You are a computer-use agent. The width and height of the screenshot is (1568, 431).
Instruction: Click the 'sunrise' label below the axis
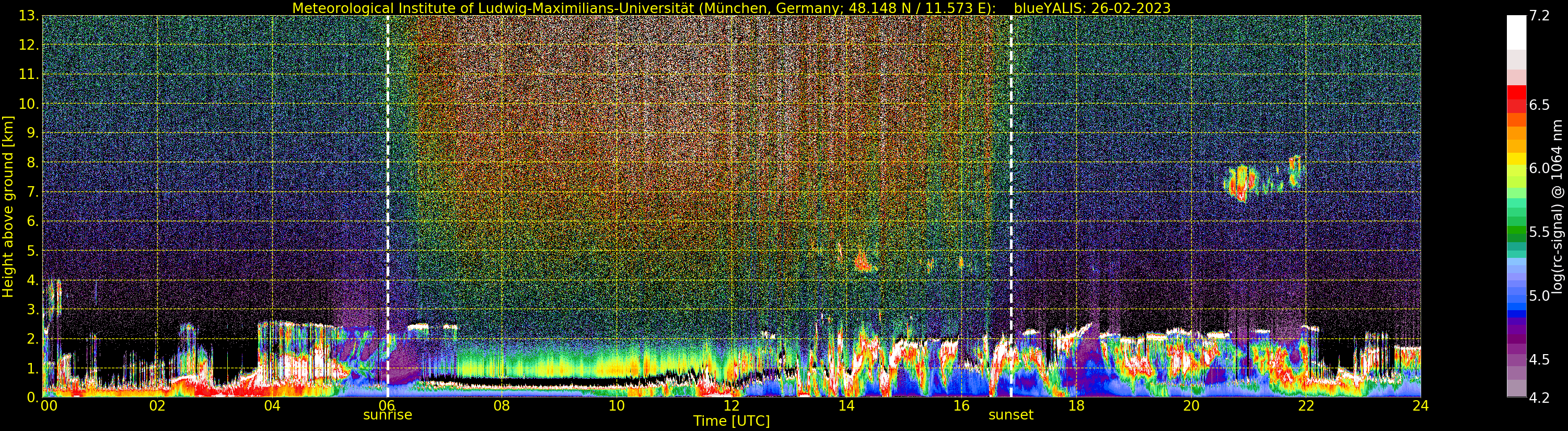(387, 415)
